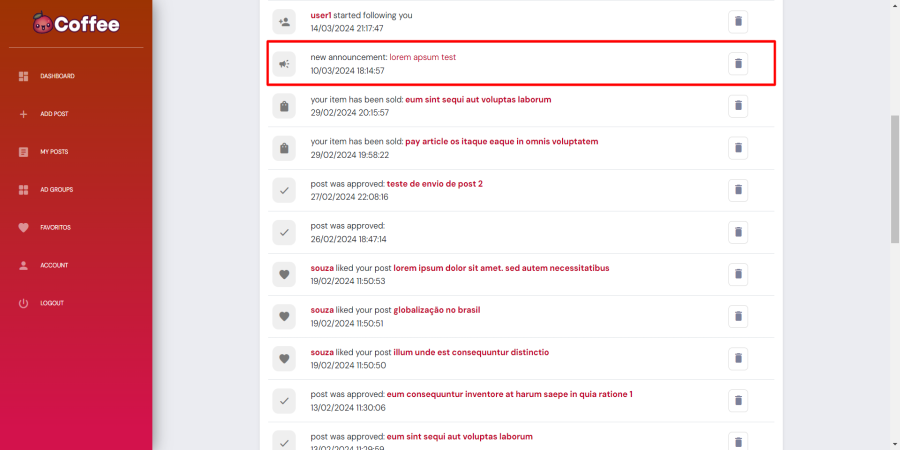This screenshot has width=900, height=450.
Task: Go to My Posts page
Action: pos(54,152)
